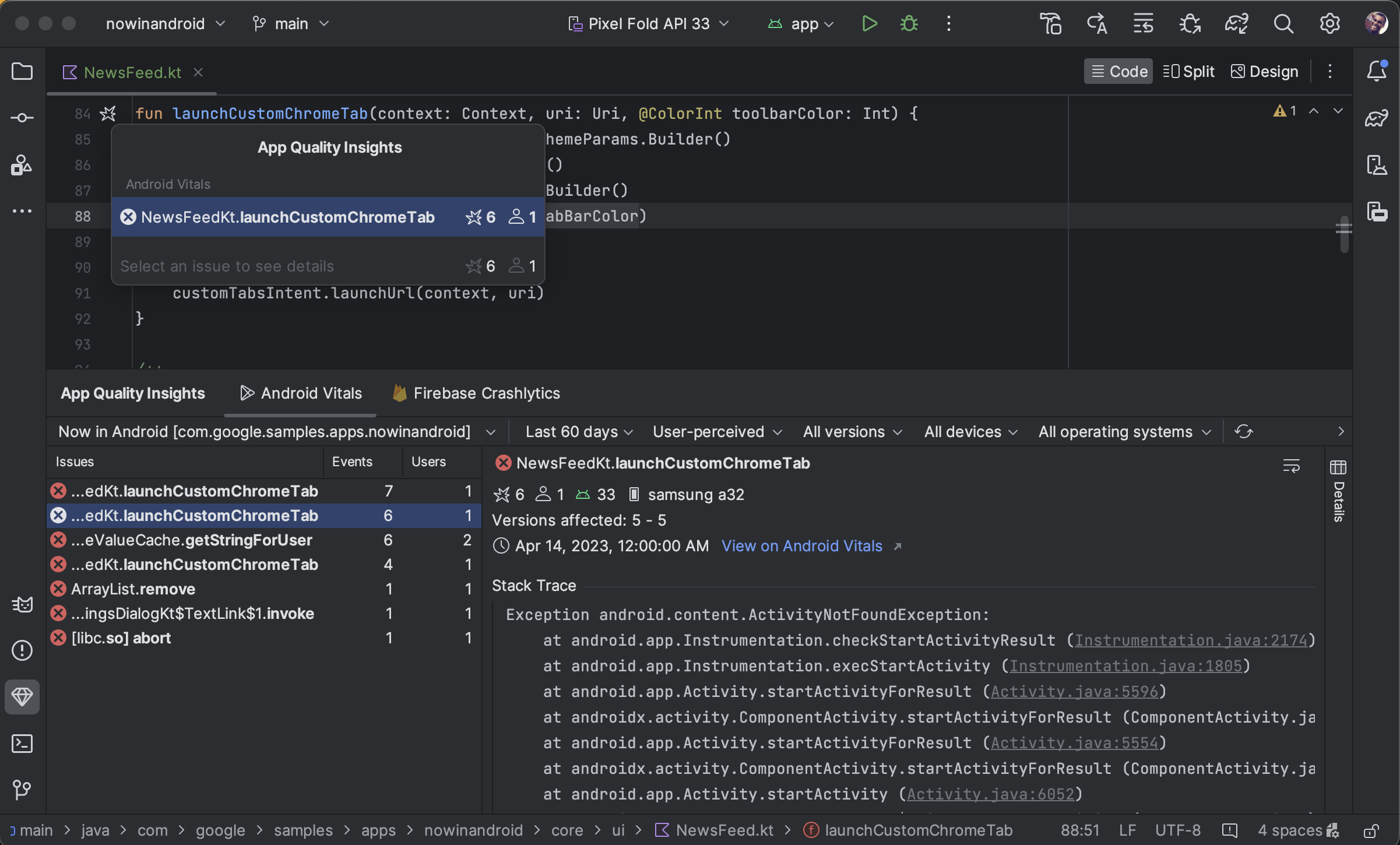
Task: Click the App Quality Insights panel icon
Action: click(22, 698)
